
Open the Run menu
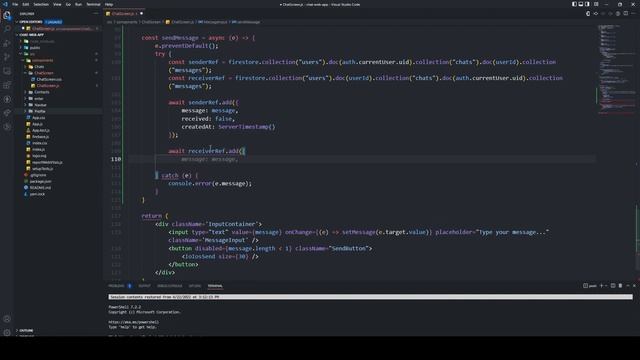[x=78, y=4]
